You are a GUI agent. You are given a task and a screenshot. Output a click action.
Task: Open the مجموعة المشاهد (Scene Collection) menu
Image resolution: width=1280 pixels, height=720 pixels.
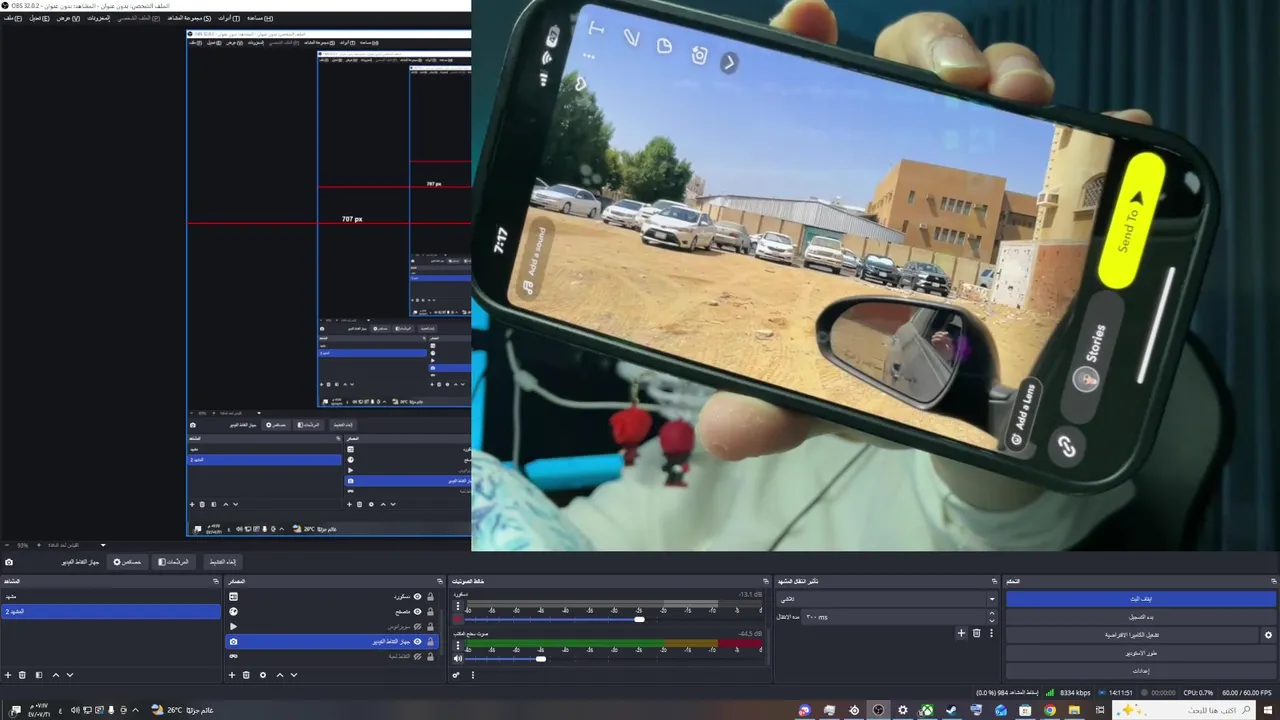tap(188, 18)
